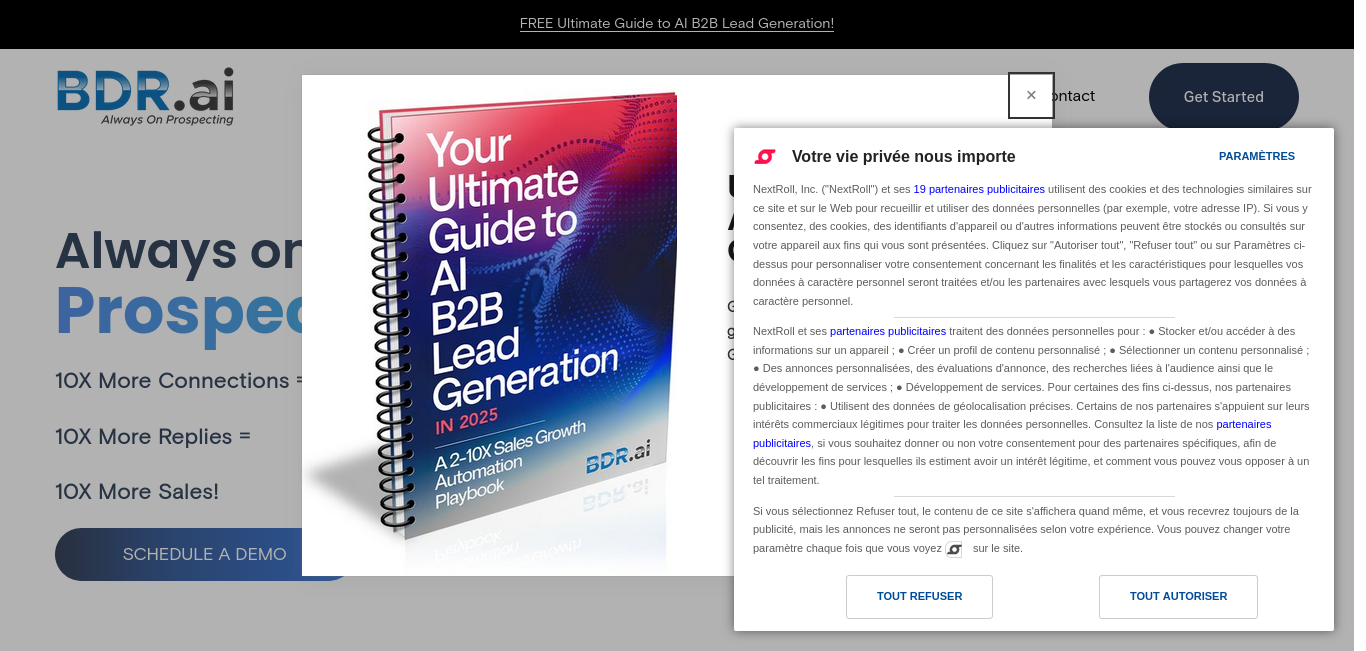Screen dimensions: 1366x651
Task: Click the '10X More Replies =' text
Action: (153, 437)
